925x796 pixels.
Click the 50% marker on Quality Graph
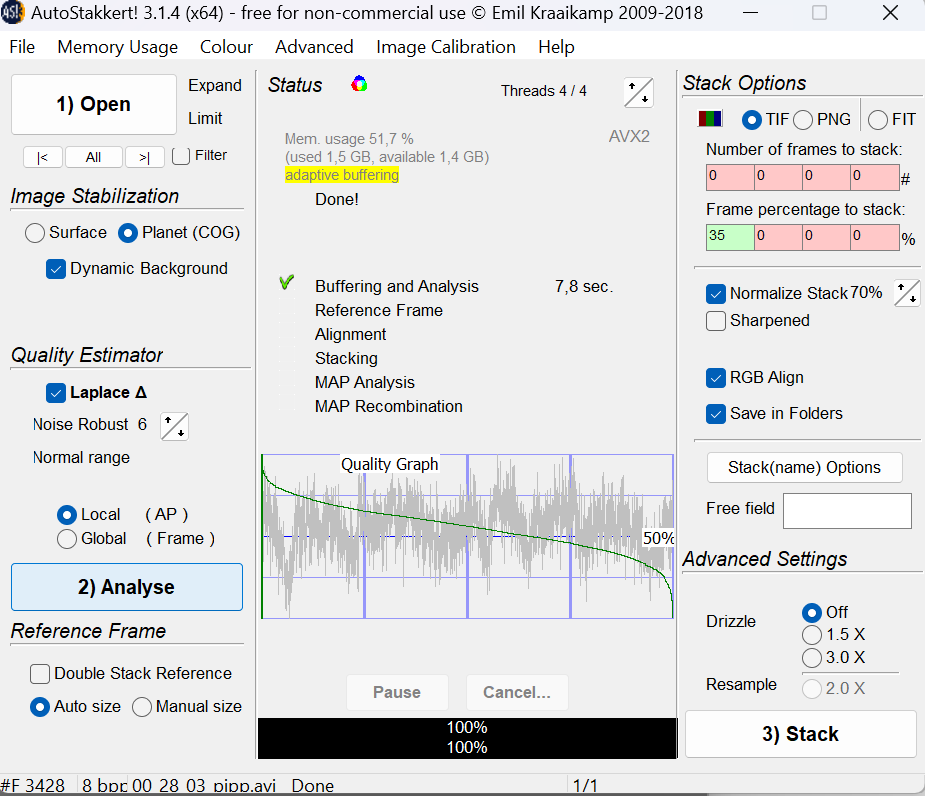658,538
